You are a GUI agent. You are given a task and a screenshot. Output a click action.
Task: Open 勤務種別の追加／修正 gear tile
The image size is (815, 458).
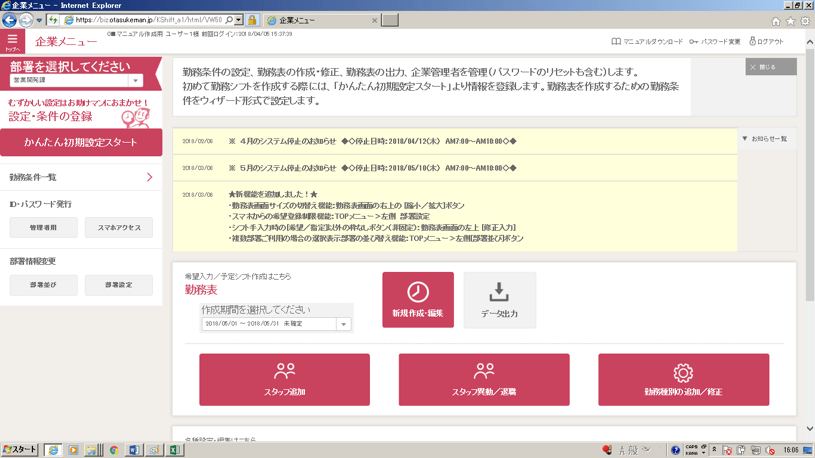click(683, 379)
